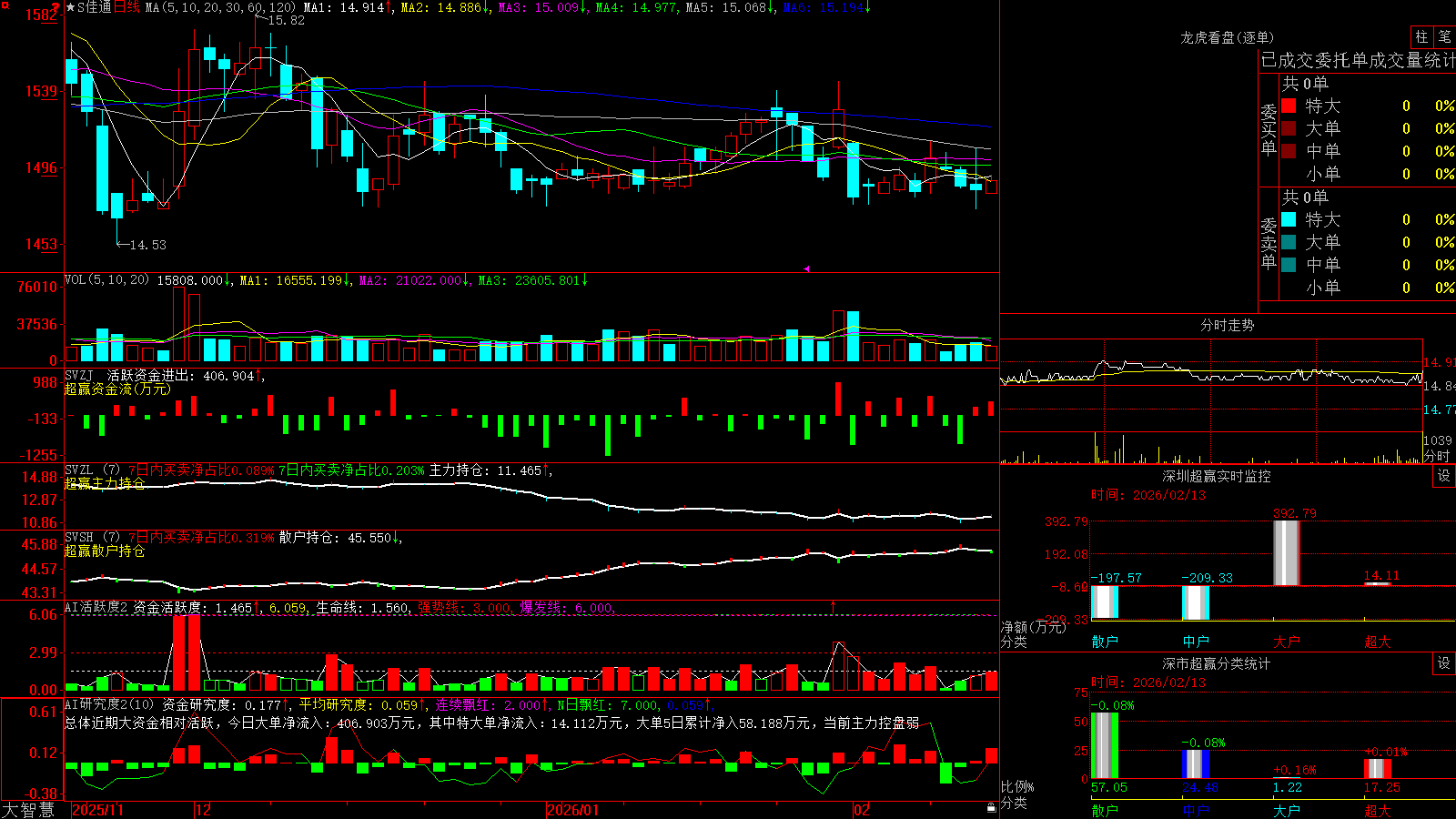Switch order panel to 柱 bar view
This screenshot has height=819, width=1456.
click(x=1421, y=37)
